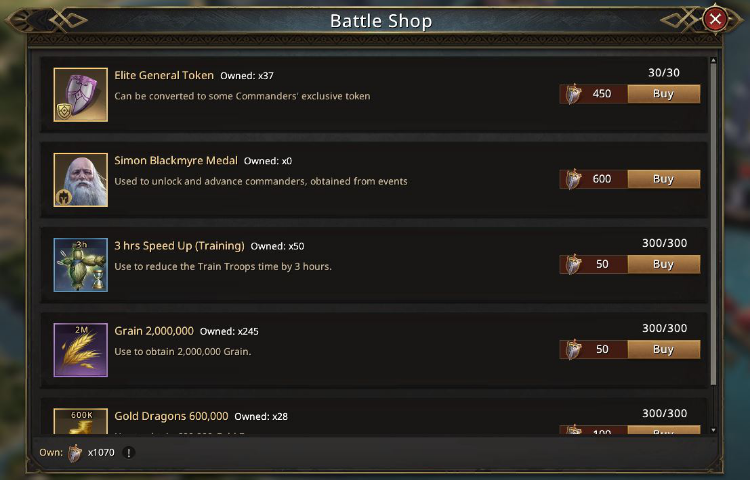Buy the Gold Dragons 600,000 item

[663, 430]
